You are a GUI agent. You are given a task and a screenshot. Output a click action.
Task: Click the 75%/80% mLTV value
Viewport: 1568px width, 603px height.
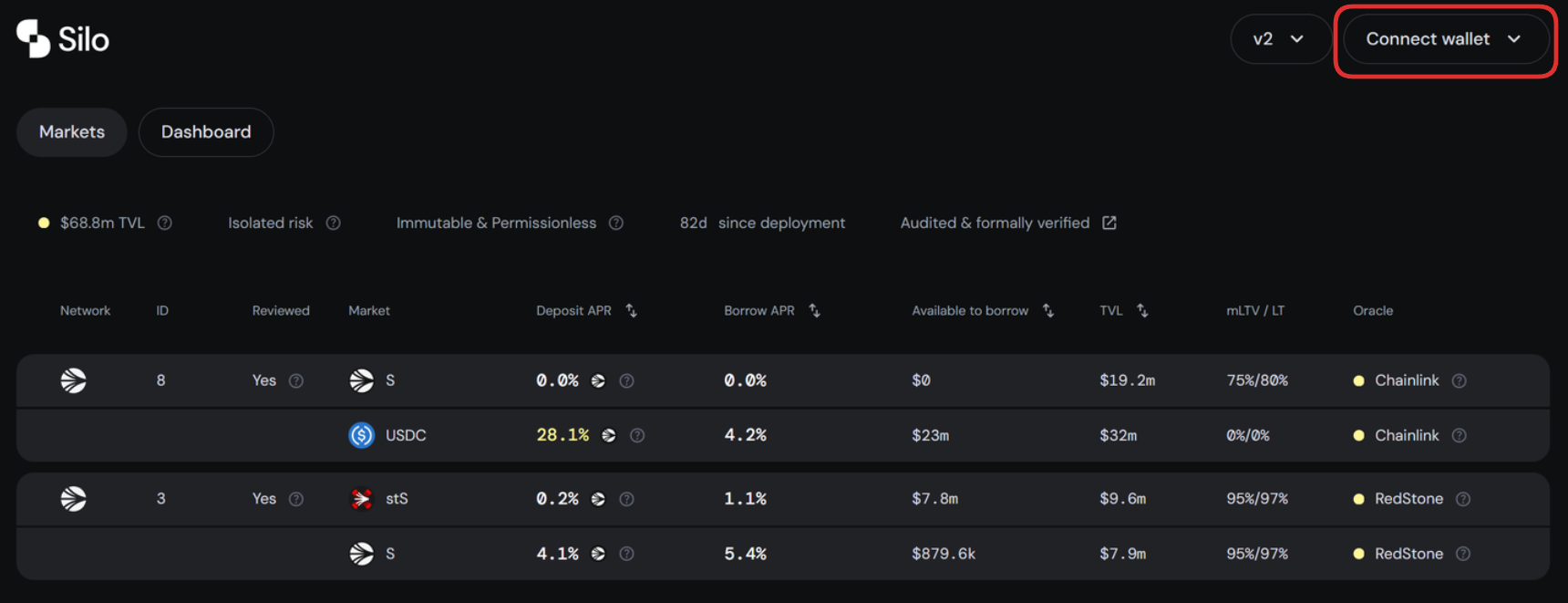(1257, 380)
